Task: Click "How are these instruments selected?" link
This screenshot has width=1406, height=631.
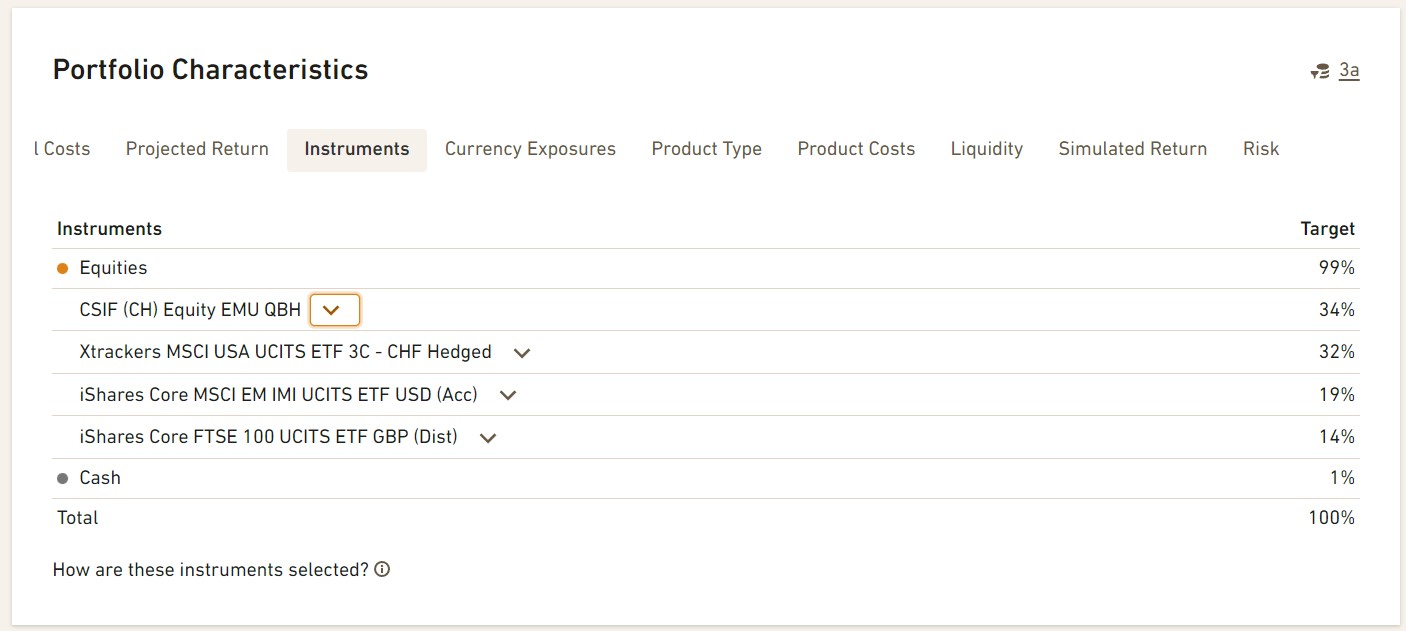Action: (x=211, y=570)
